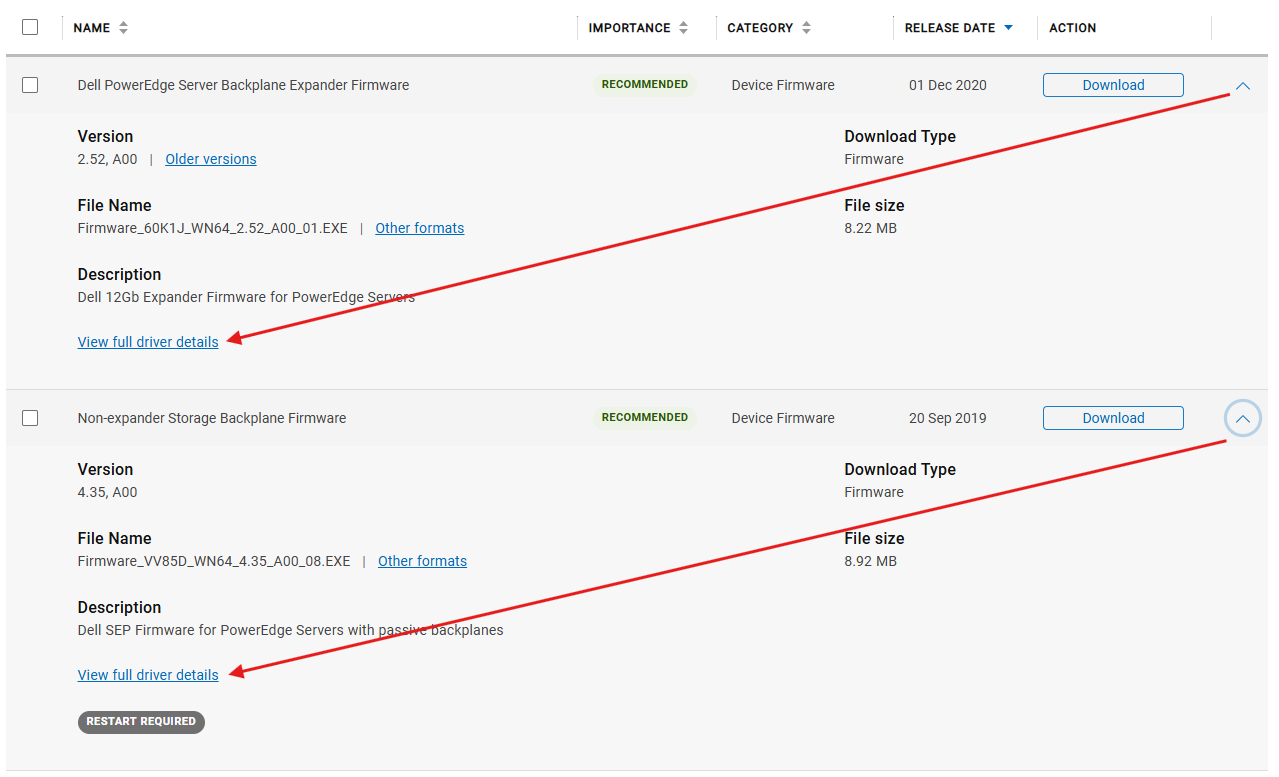Check the select-all checkbox in the header

[x=30, y=27]
